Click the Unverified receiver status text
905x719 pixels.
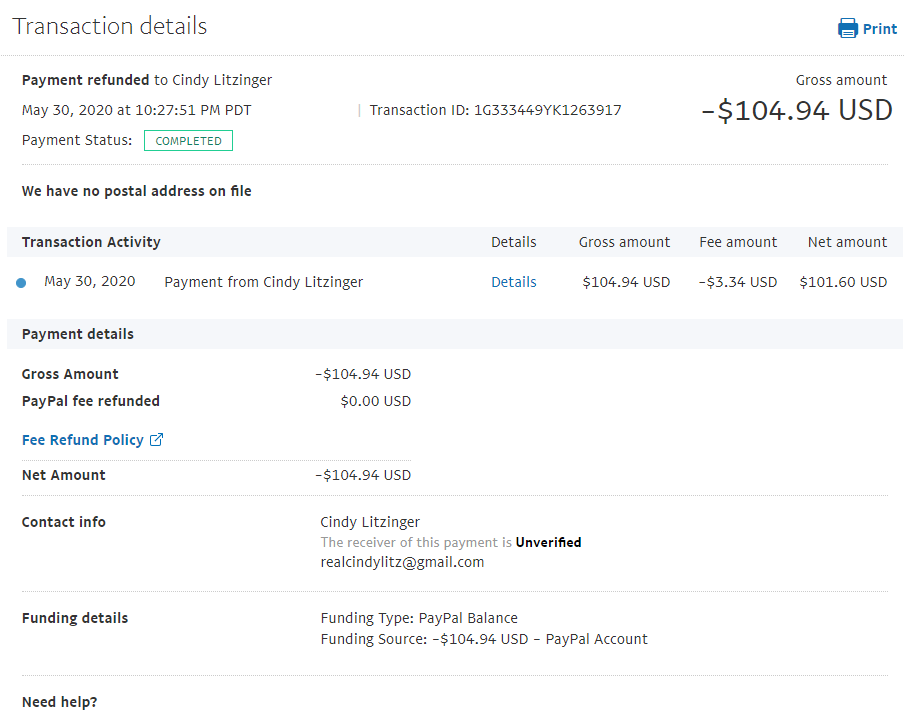pyautogui.click(x=548, y=542)
